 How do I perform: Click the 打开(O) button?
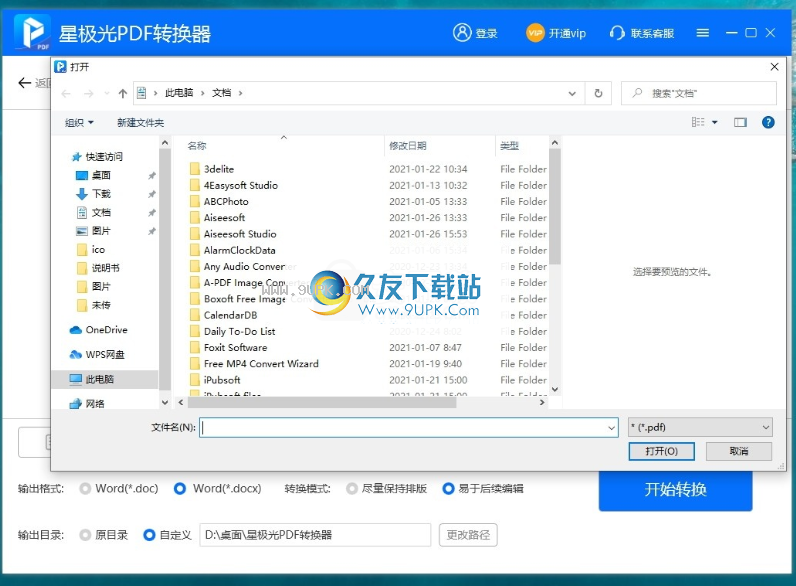[661, 451]
